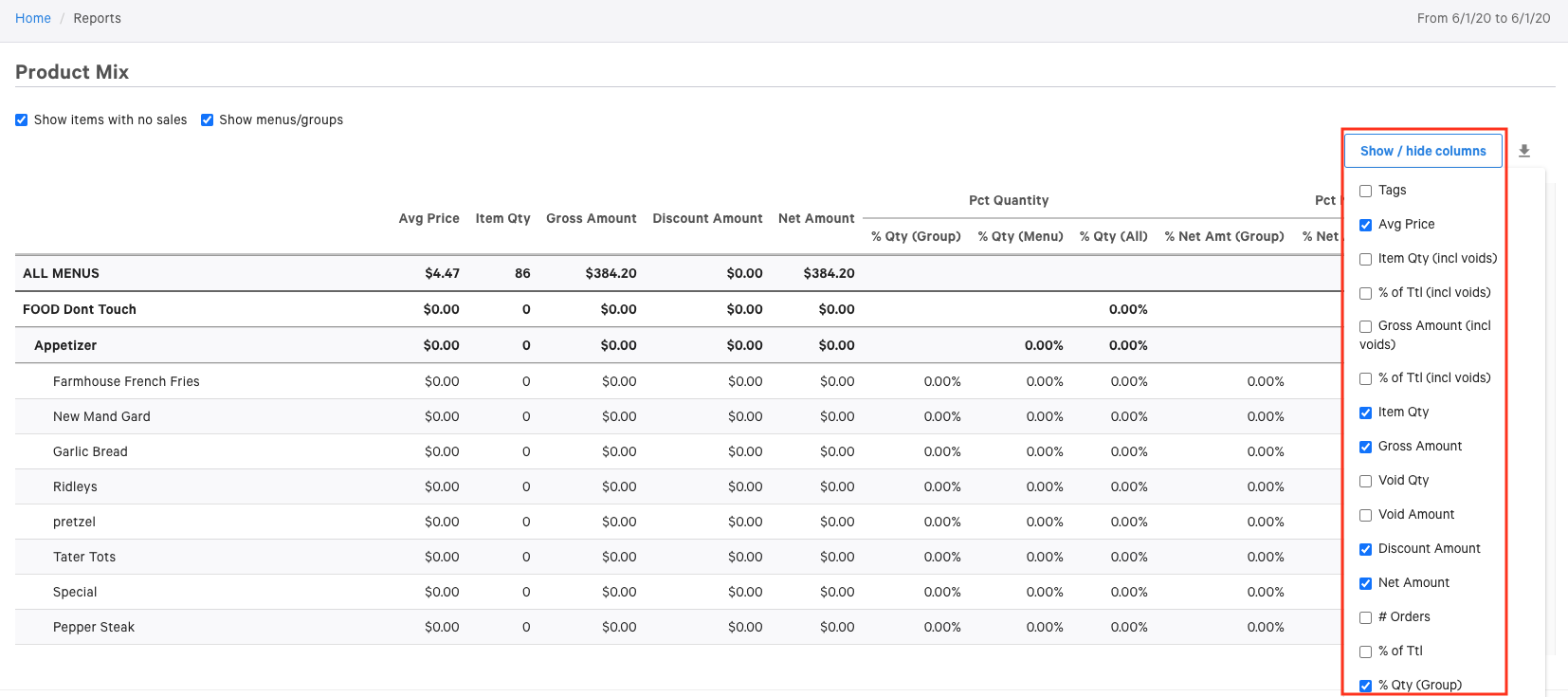The image size is (1568, 697).
Task: Enable Gross Amount (incl voids) column
Action: [x=1365, y=326]
